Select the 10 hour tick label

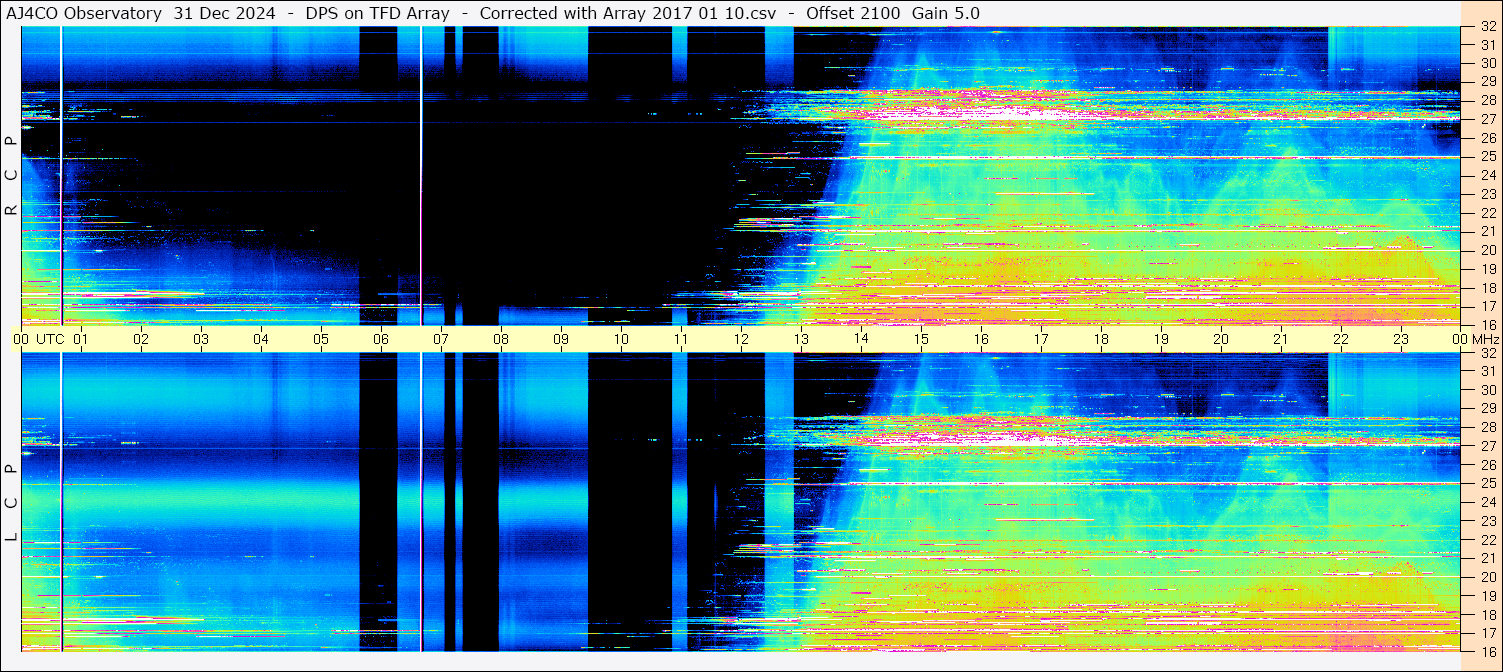pyautogui.click(x=621, y=339)
